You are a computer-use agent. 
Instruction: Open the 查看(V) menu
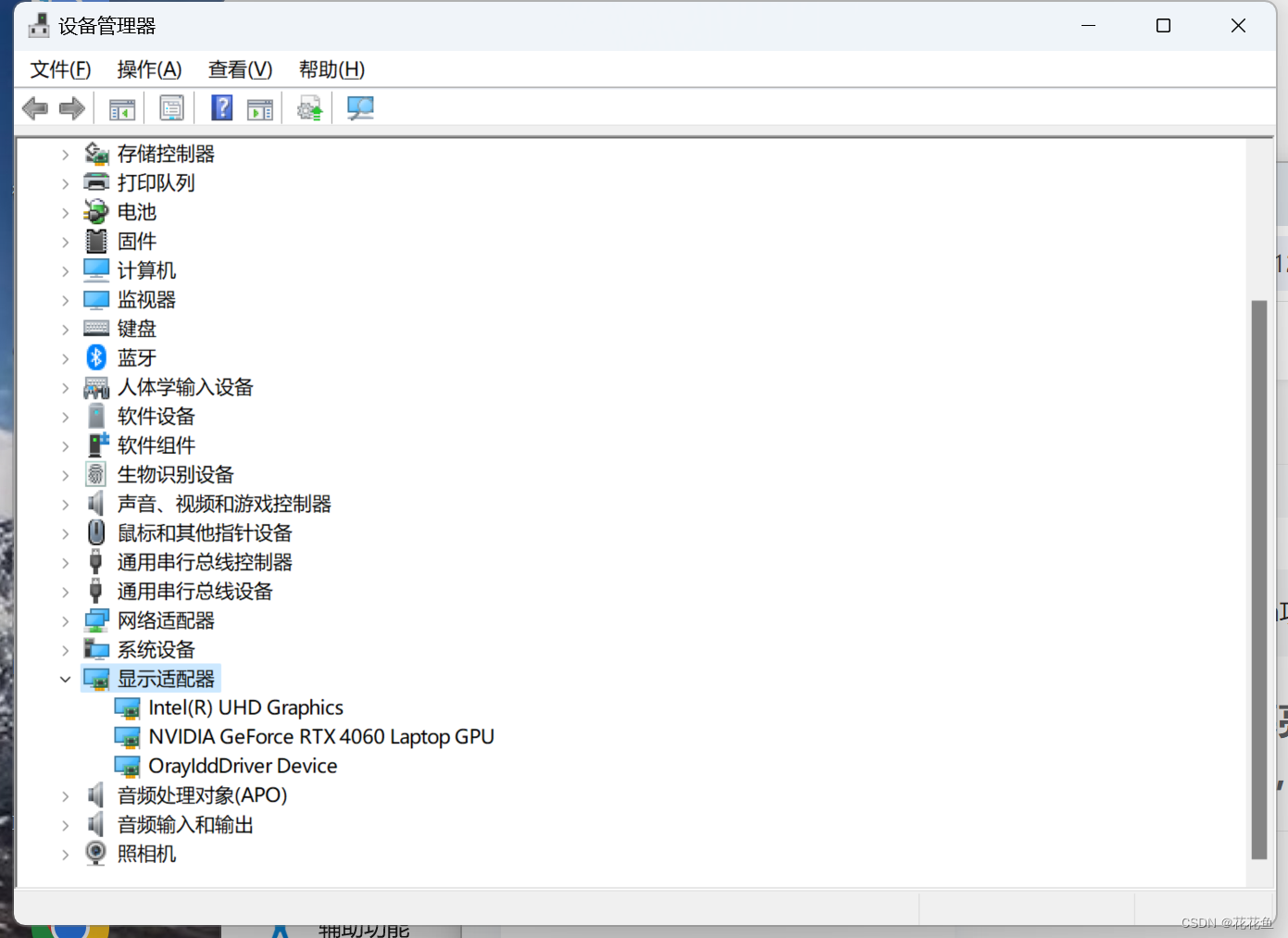[240, 69]
